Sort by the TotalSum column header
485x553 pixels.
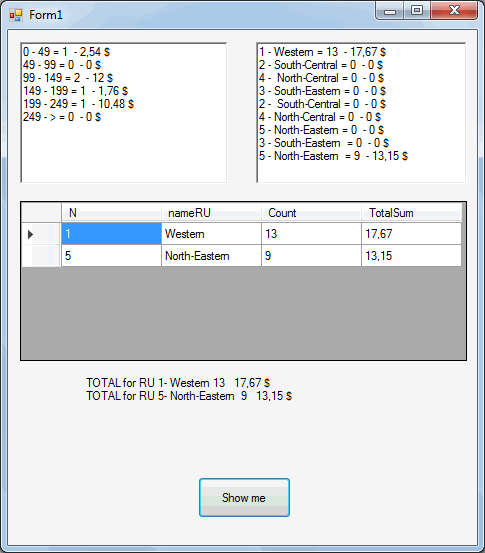pos(412,213)
